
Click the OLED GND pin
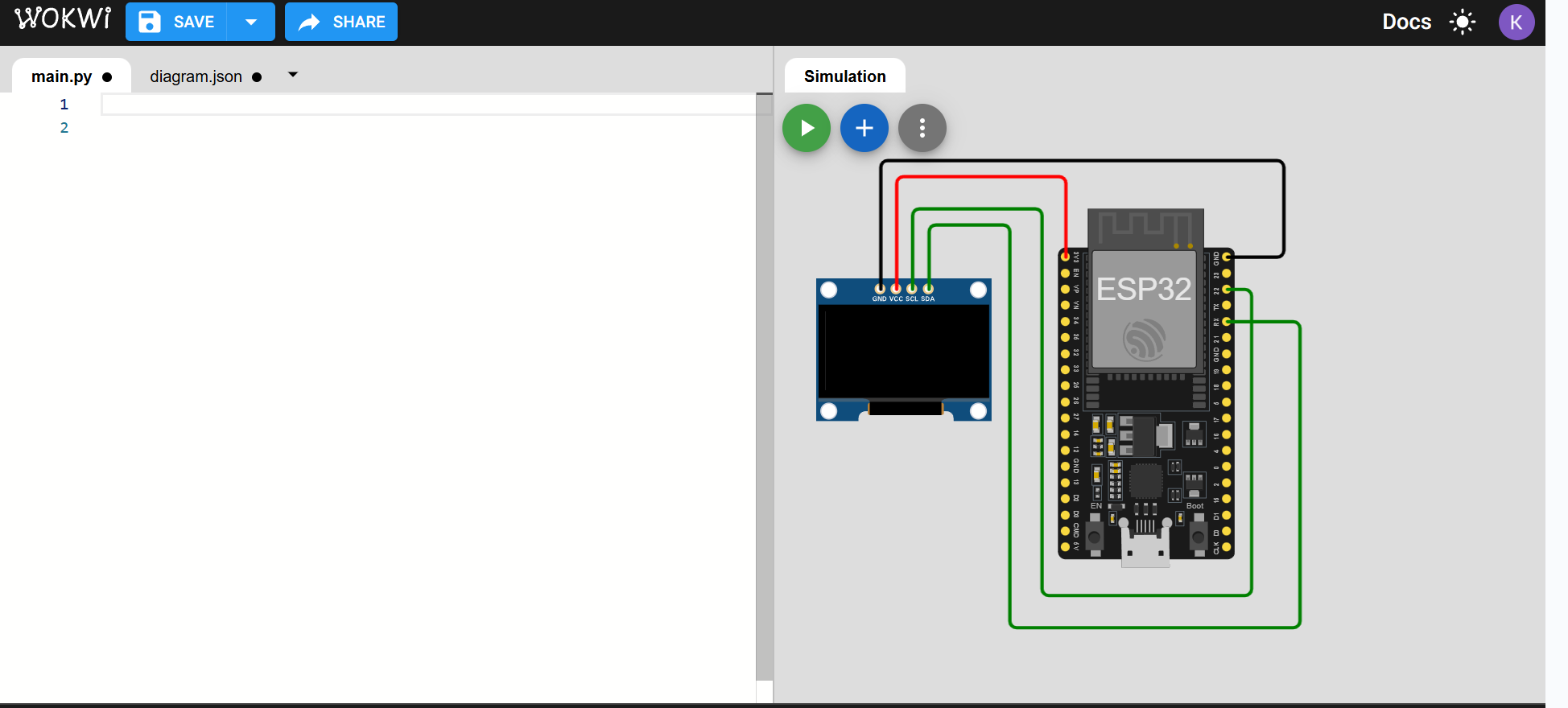880,289
